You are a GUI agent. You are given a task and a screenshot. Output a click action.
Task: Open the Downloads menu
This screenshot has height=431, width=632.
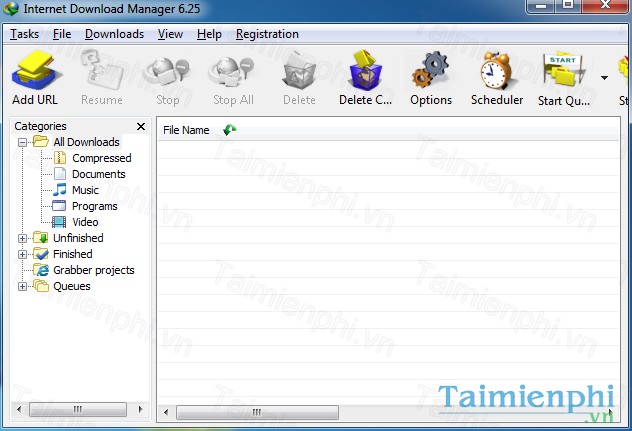[x=114, y=34]
